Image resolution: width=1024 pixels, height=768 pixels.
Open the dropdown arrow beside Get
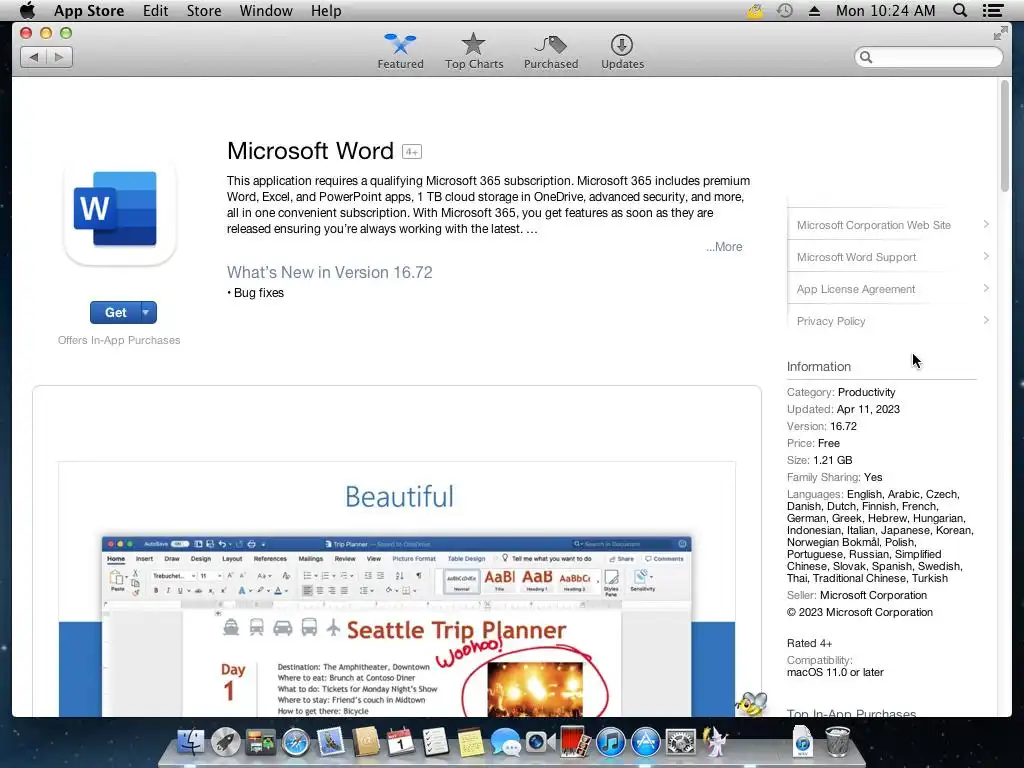click(x=148, y=313)
